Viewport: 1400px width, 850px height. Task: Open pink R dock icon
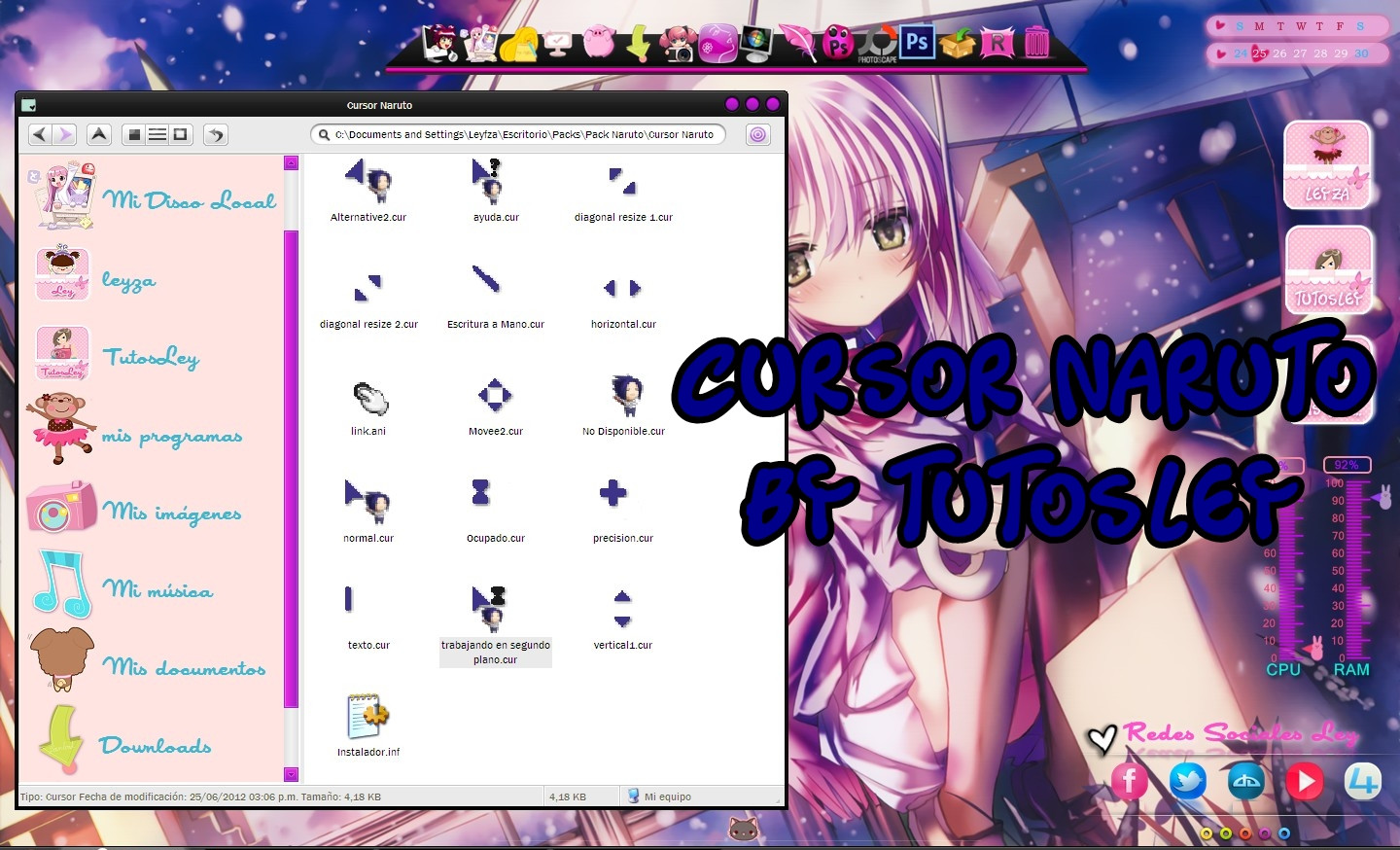click(997, 43)
